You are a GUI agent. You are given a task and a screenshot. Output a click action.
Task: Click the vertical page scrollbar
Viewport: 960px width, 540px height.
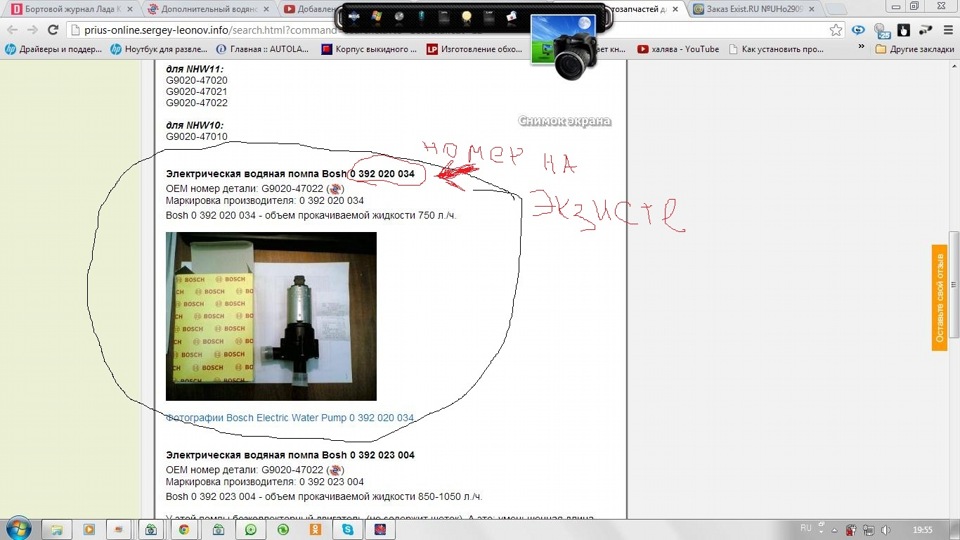[953, 285]
